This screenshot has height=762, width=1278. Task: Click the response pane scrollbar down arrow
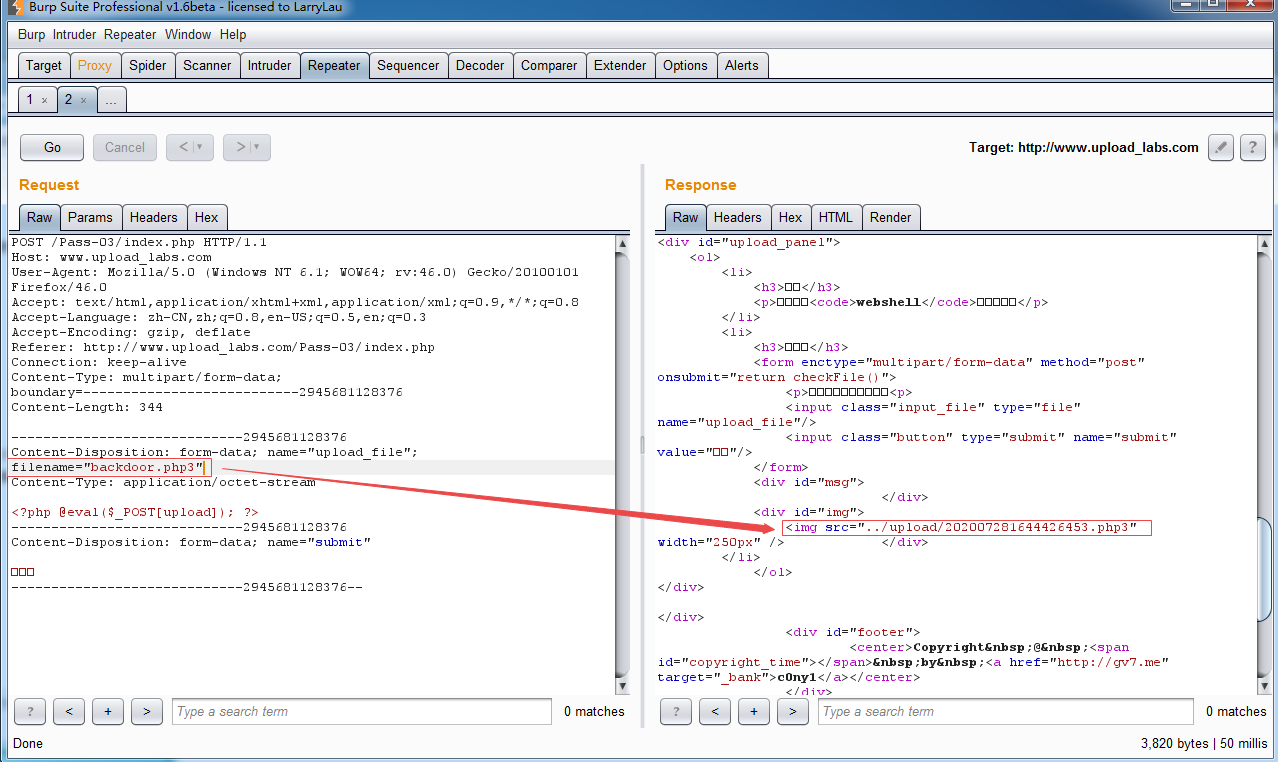[1265, 686]
